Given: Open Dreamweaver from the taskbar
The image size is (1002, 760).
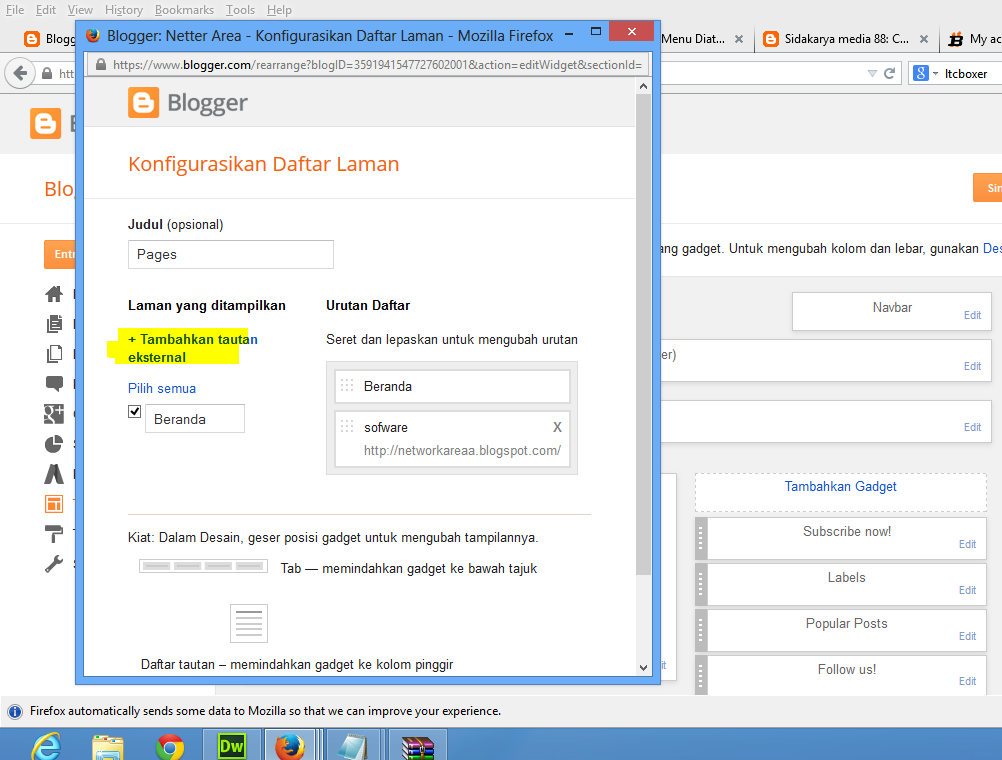Looking at the screenshot, I should coord(231,746).
